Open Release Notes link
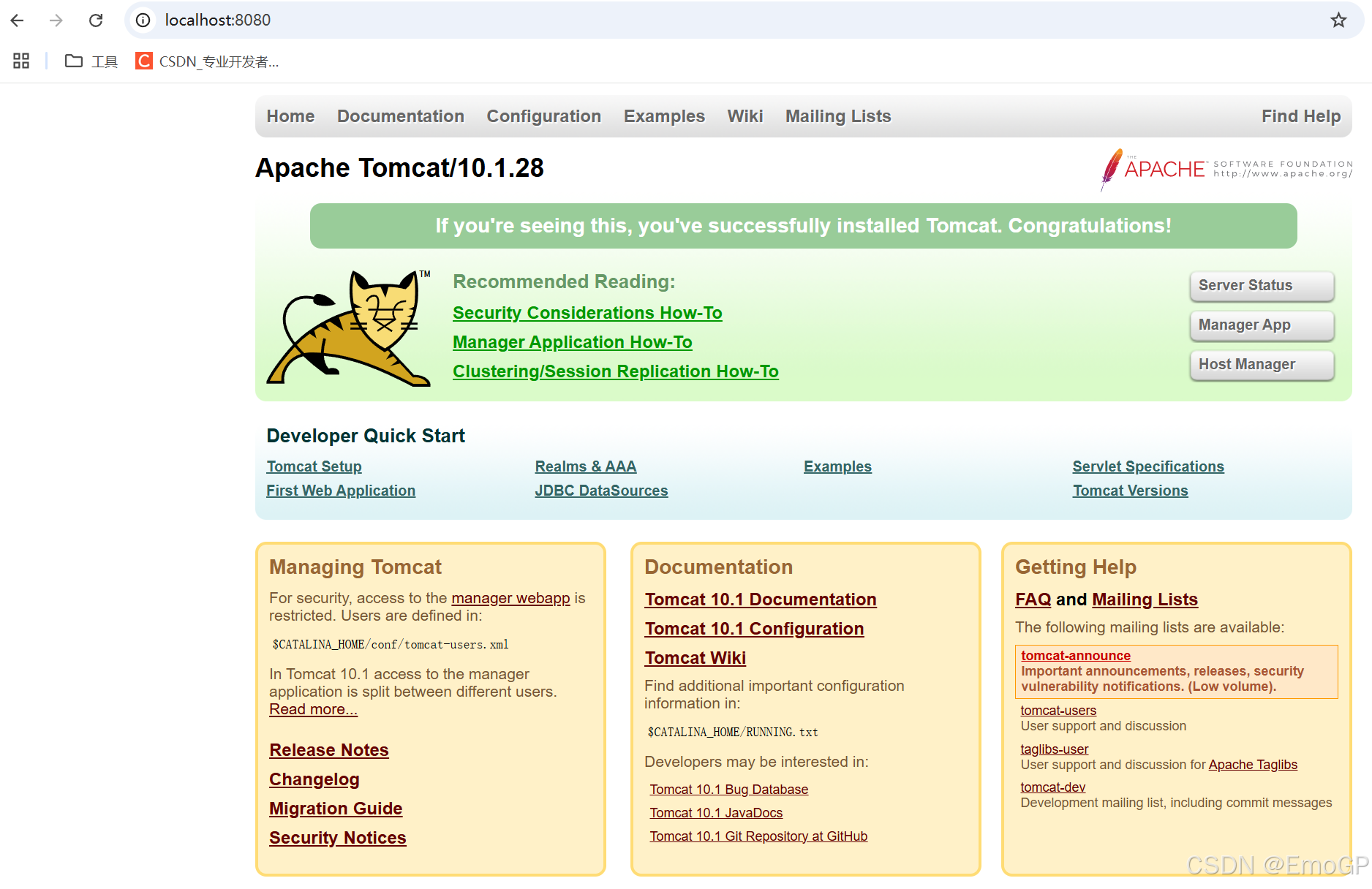This screenshot has height=889, width=1372. coord(329,750)
